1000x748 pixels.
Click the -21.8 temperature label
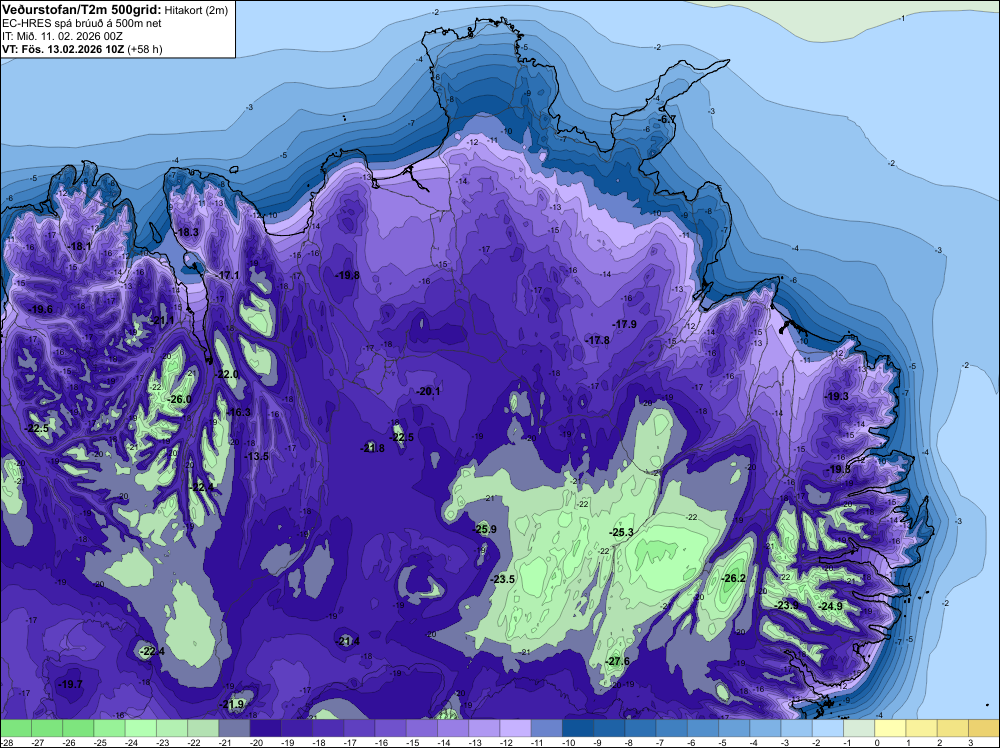pos(372,448)
